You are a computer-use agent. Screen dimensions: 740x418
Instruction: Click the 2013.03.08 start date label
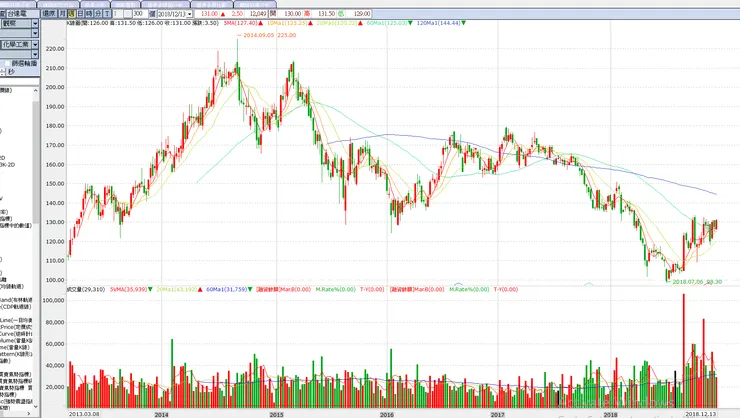[84, 414]
